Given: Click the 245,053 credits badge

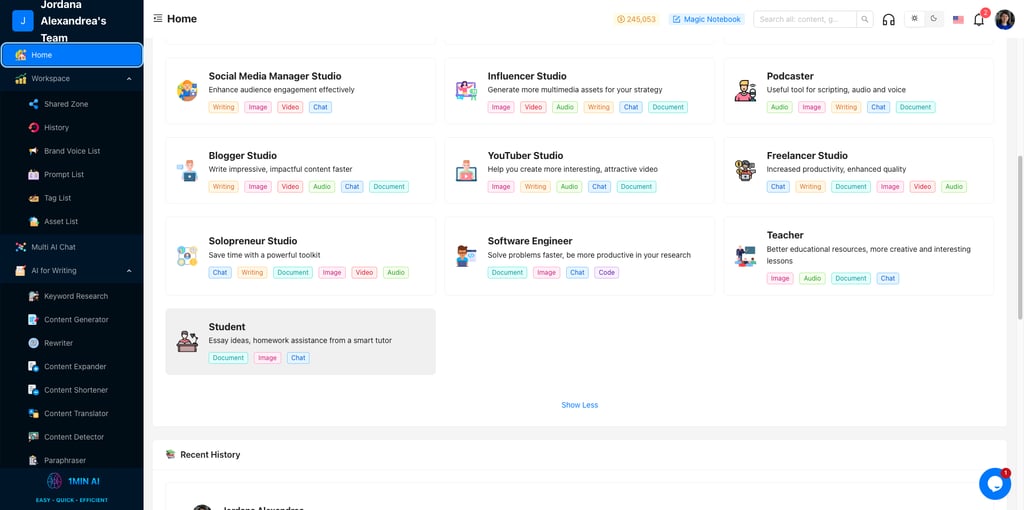Looking at the screenshot, I should [x=635, y=20].
